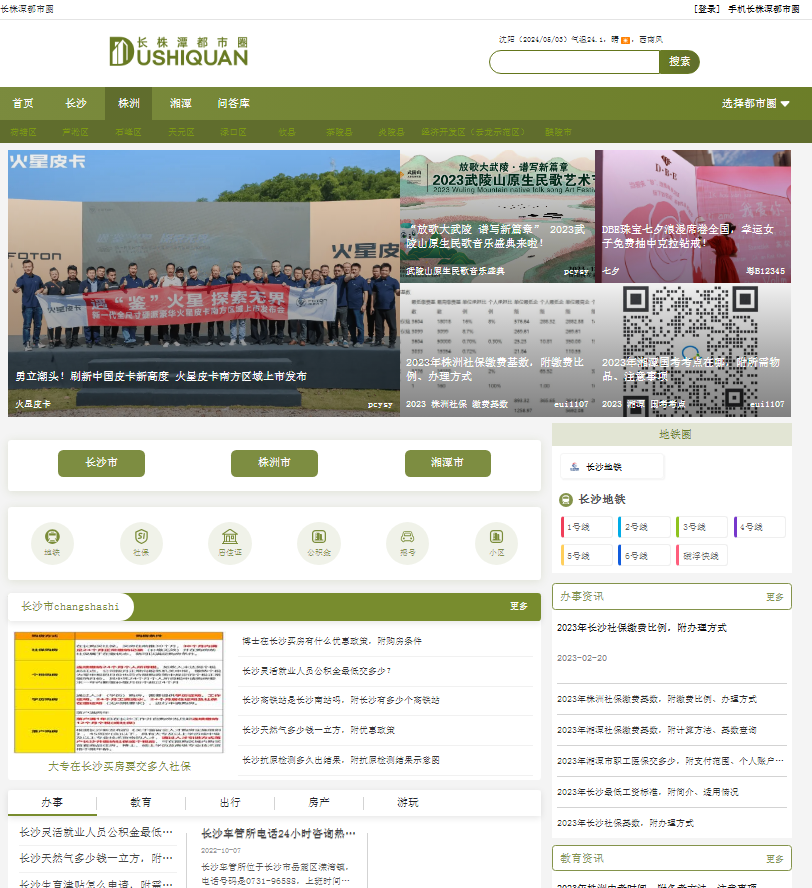Viewport: 812px width, 888px height.
Task: Switch to the 出行 tab
Action: [x=230, y=802]
